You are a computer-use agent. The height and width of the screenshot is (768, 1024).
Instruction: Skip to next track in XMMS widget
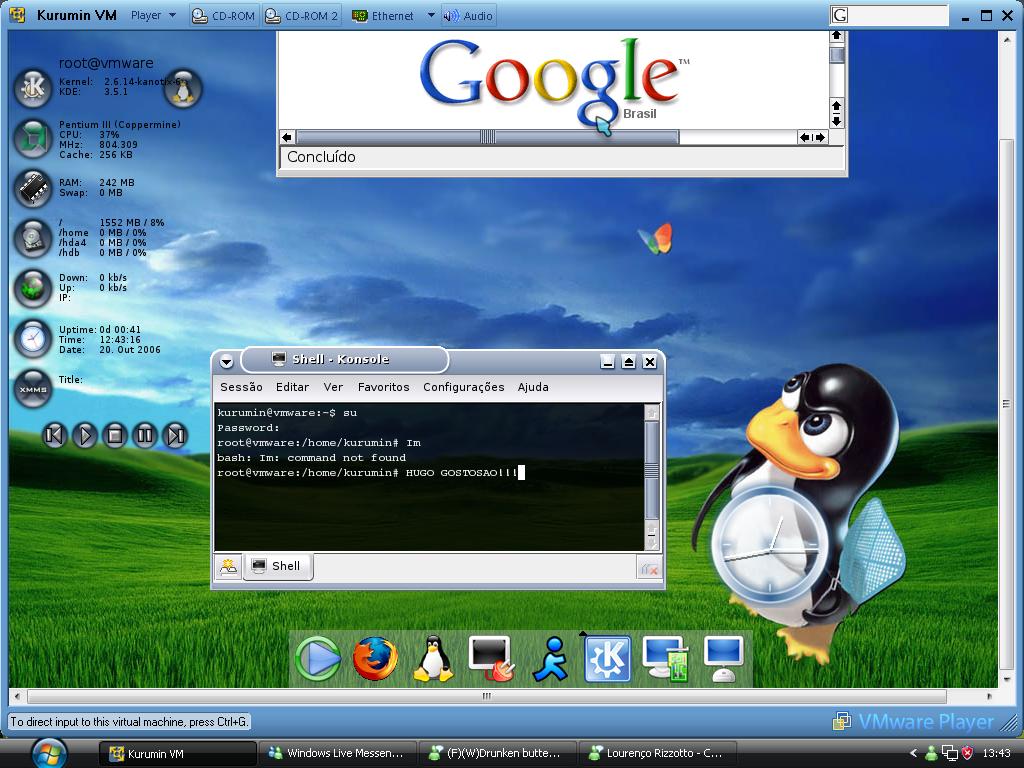tap(175, 435)
